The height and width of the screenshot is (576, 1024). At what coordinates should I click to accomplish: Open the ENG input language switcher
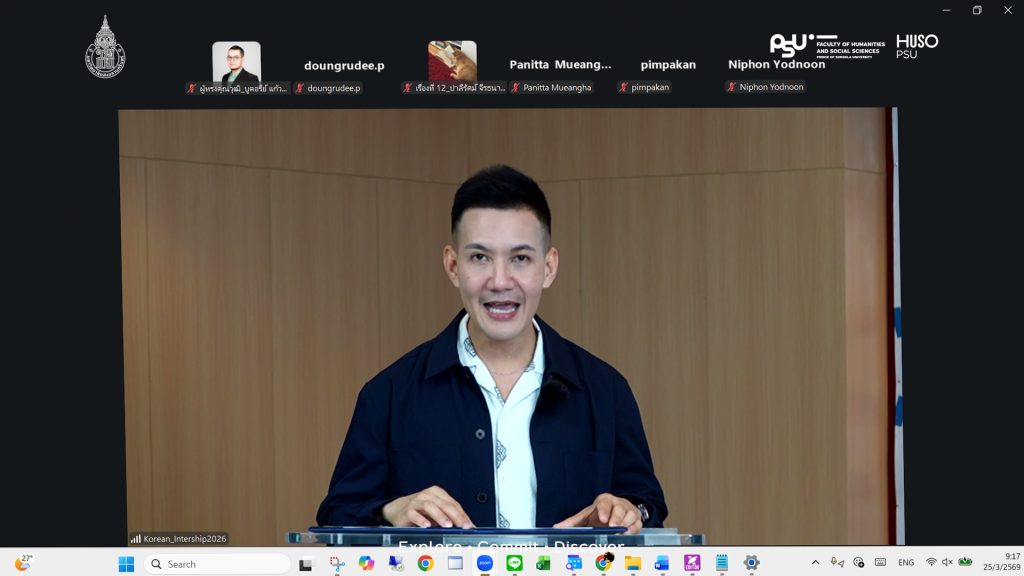tap(906, 562)
